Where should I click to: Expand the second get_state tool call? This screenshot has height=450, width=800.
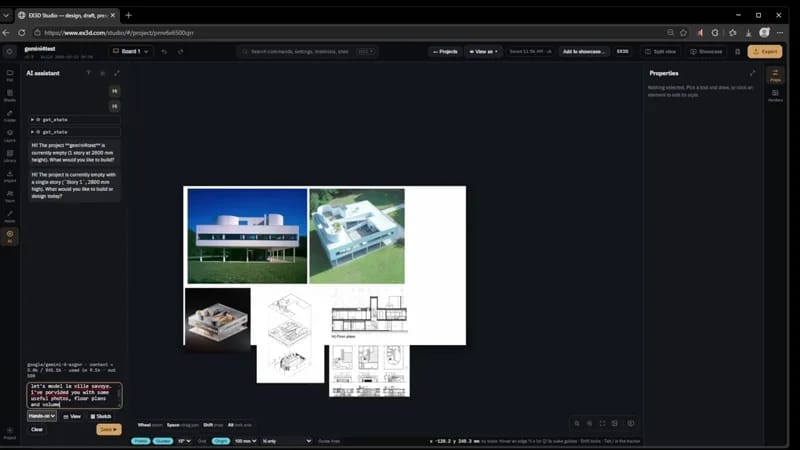(x=74, y=132)
